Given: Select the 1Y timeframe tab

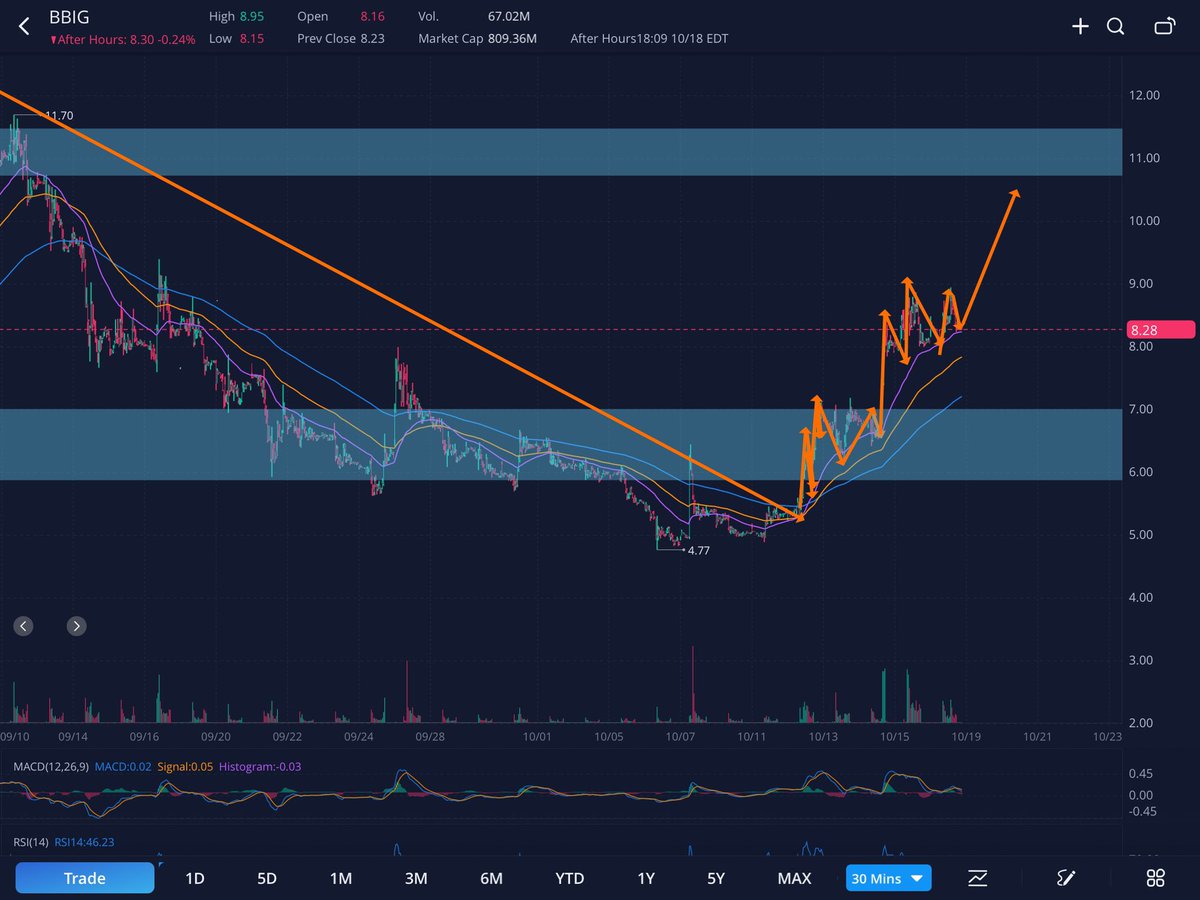Looking at the screenshot, I should coord(646,879).
